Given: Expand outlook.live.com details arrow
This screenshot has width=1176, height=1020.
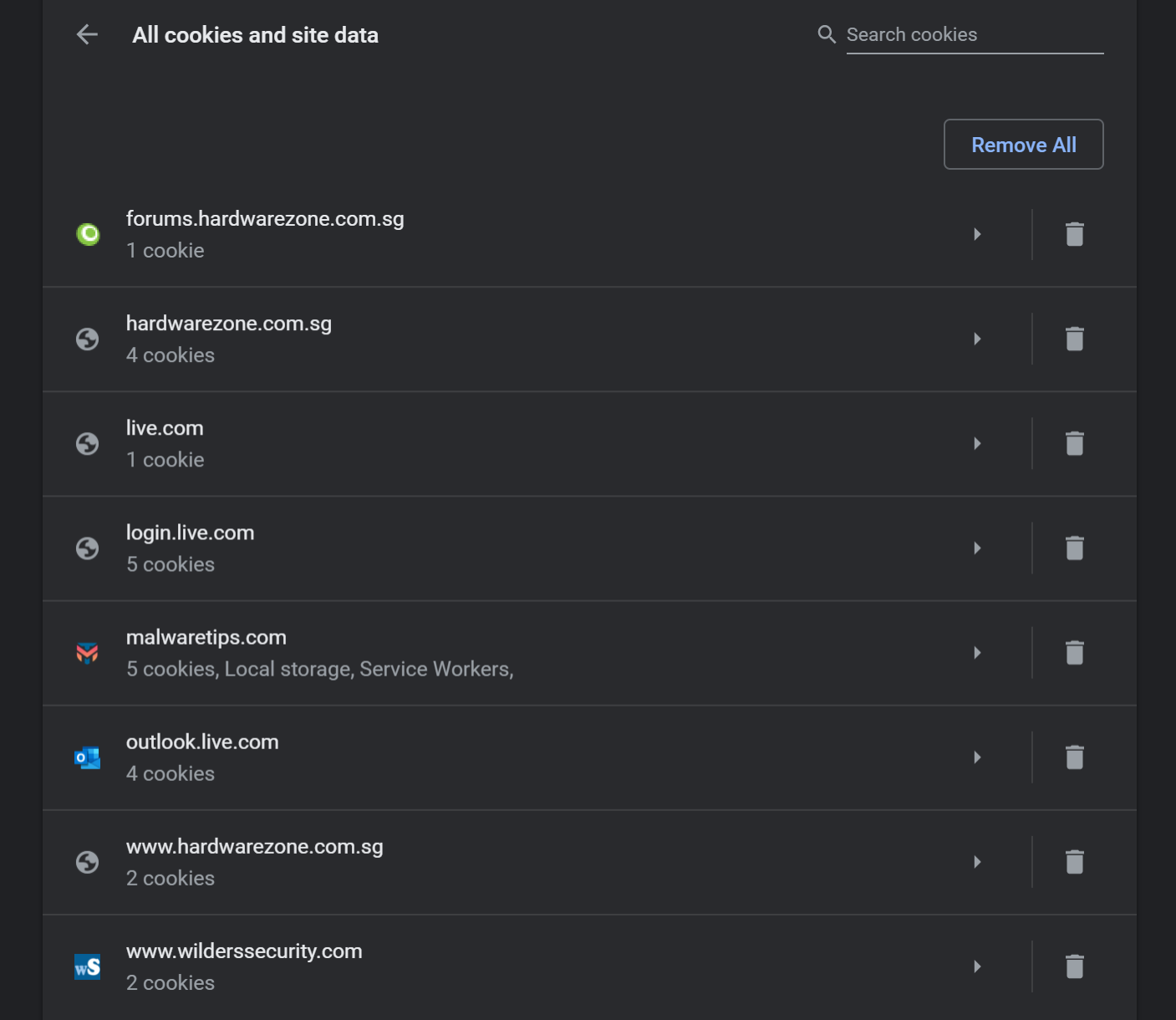Looking at the screenshot, I should pos(977,757).
